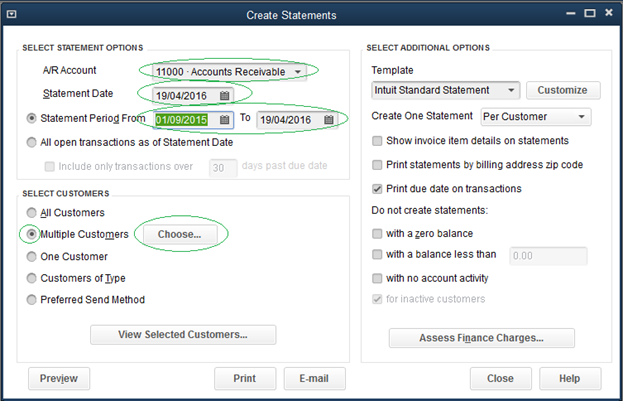Expand the A/R Account dropdown
Image resolution: width=623 pixels, height=401 pixels.
pos(298,72)
